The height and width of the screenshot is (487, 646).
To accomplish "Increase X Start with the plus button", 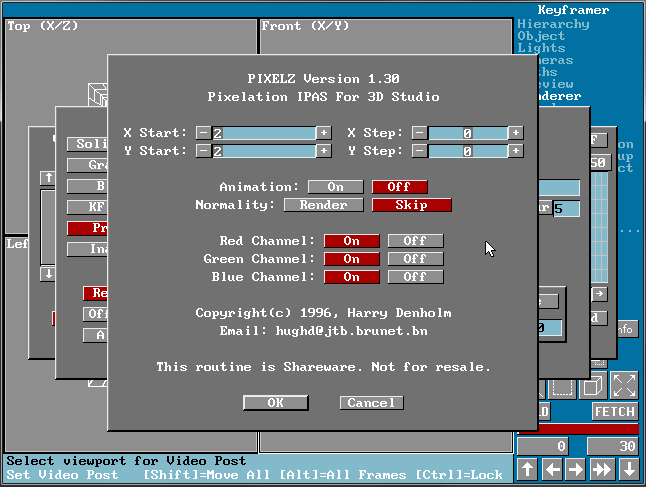I will pyautogui.click(x=324, y=133).
